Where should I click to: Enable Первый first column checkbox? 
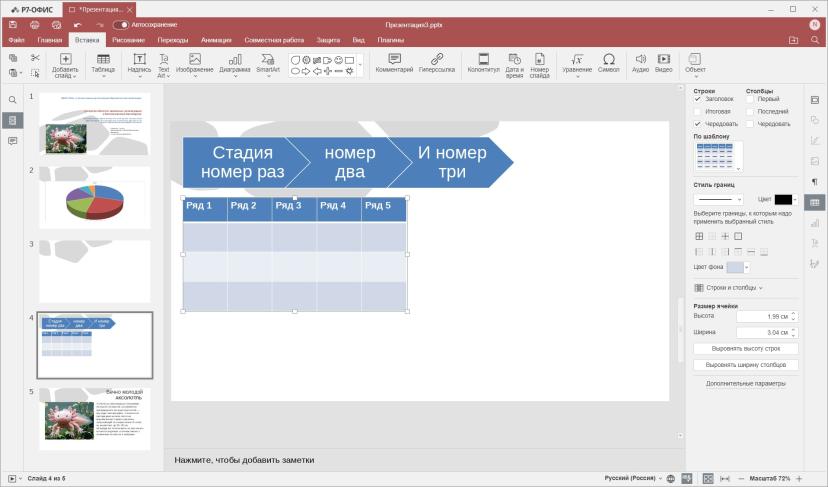pos(750,99)
